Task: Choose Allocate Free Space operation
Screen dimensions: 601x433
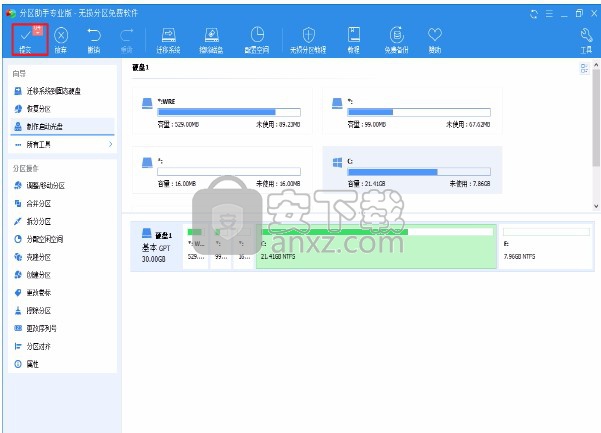Action: pos(63,239)
